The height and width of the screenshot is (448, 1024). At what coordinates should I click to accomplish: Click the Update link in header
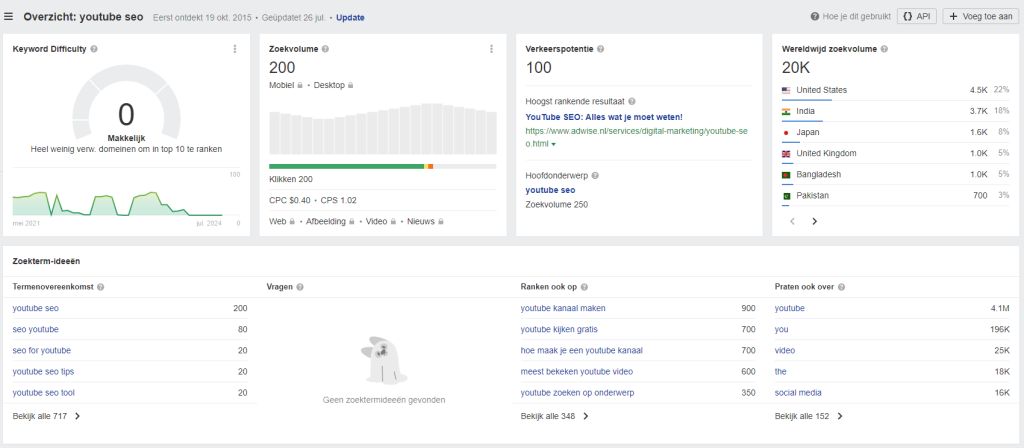pos(350,18)
